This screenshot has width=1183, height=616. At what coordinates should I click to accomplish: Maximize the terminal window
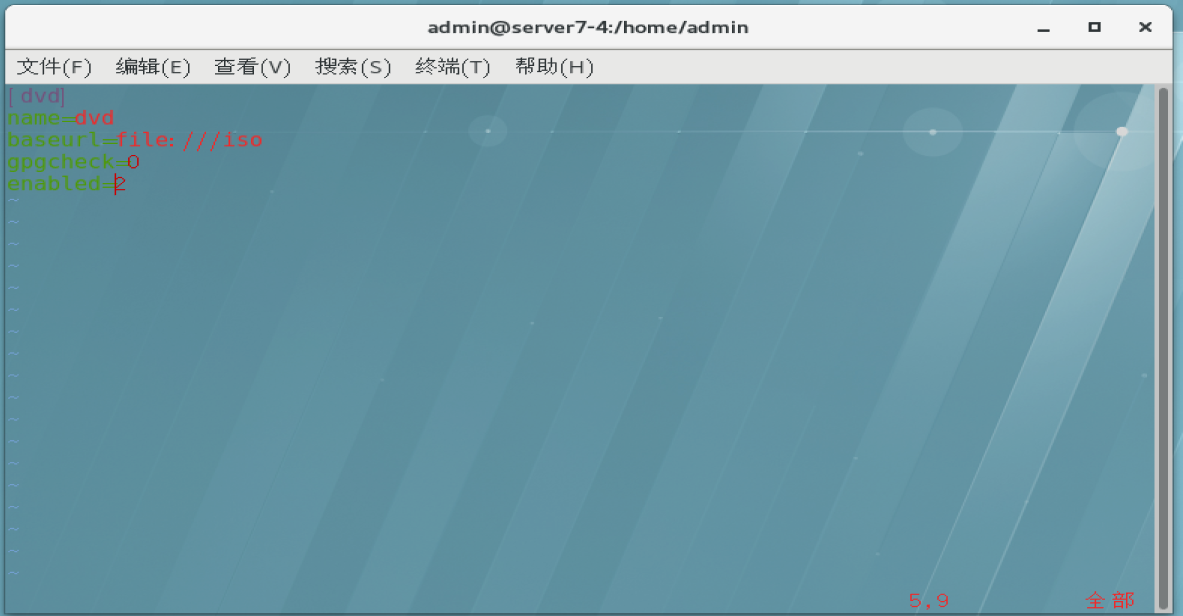click(1094, 27)
